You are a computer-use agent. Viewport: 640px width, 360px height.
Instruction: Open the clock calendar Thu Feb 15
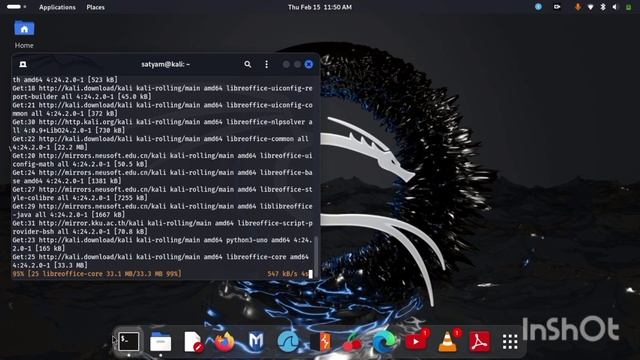pyautogui.click(x=320, y=7)
